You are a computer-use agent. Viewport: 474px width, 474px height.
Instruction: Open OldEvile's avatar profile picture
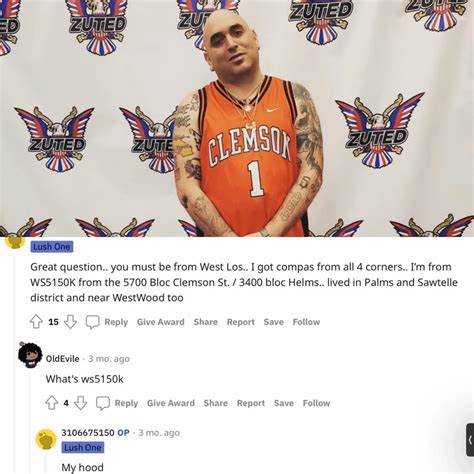click(x=30, y=355)
